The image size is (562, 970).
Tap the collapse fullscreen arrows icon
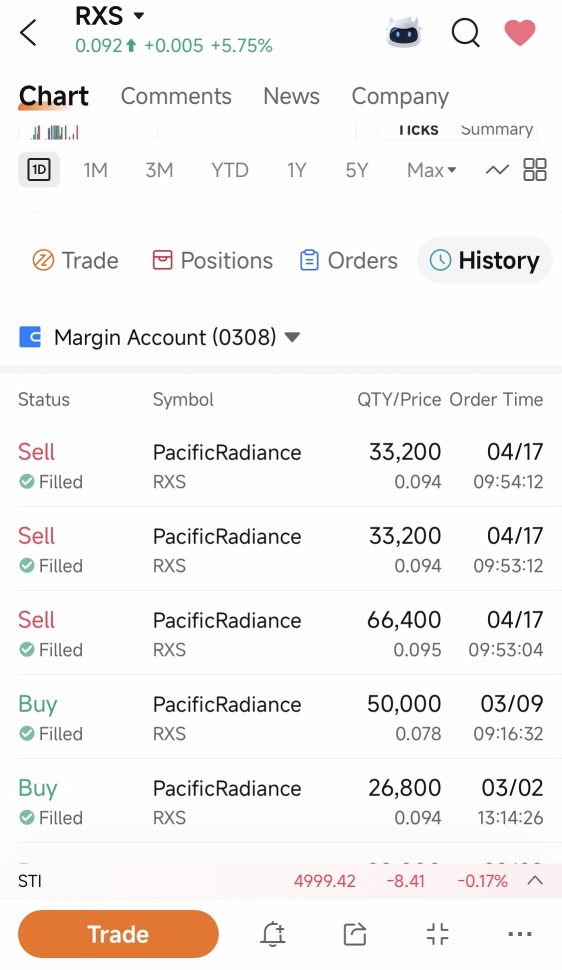(437, 934)
